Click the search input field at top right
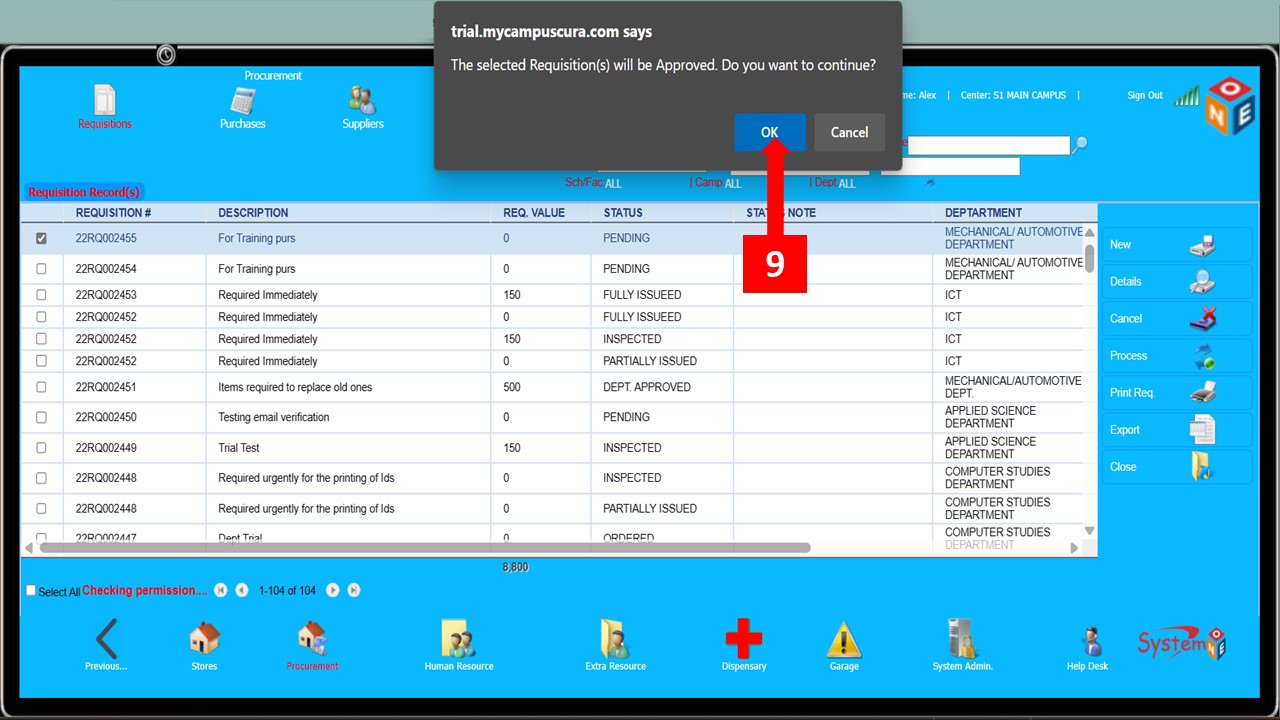The image size is (1280, 720). [988, 146]
